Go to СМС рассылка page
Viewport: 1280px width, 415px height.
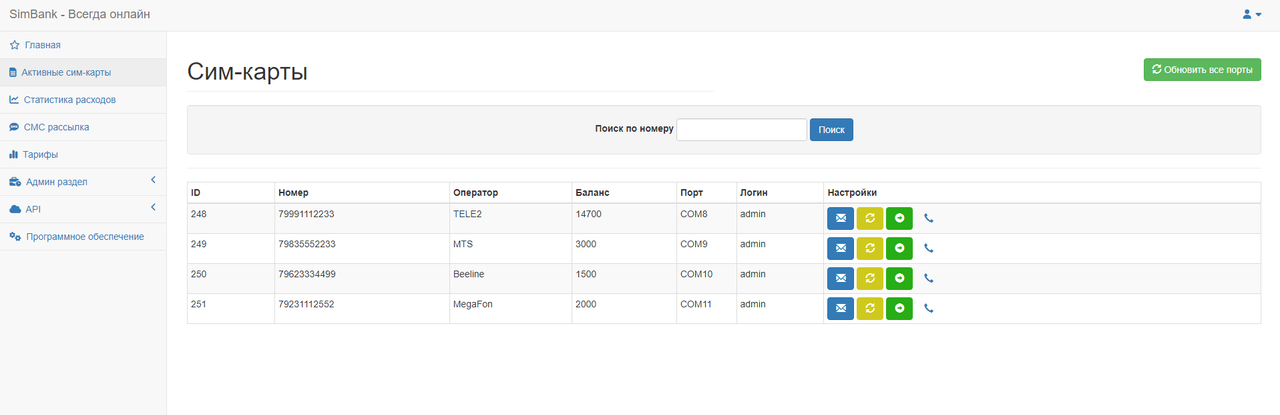56,127
